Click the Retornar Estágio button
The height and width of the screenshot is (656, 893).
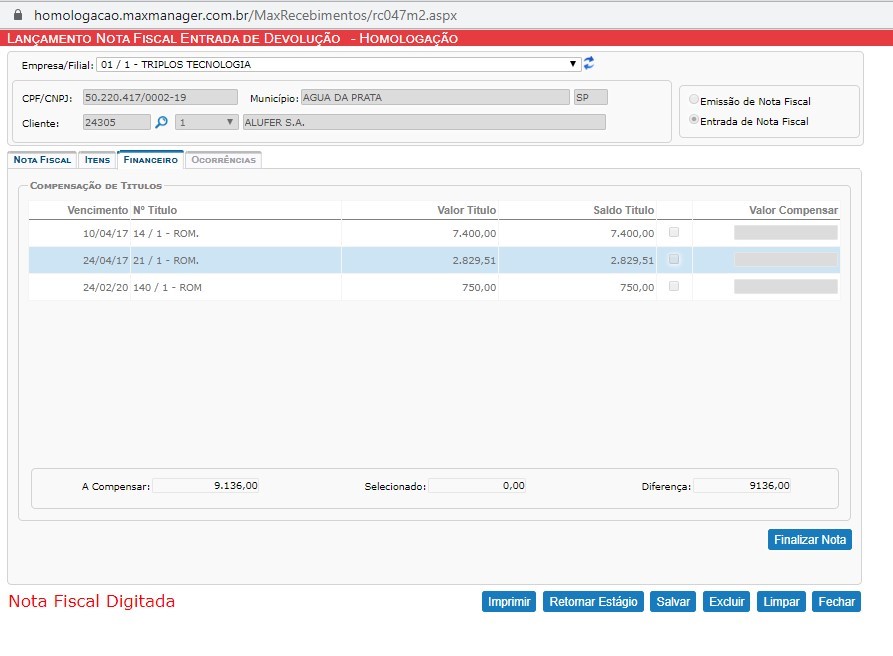(593, 601)
